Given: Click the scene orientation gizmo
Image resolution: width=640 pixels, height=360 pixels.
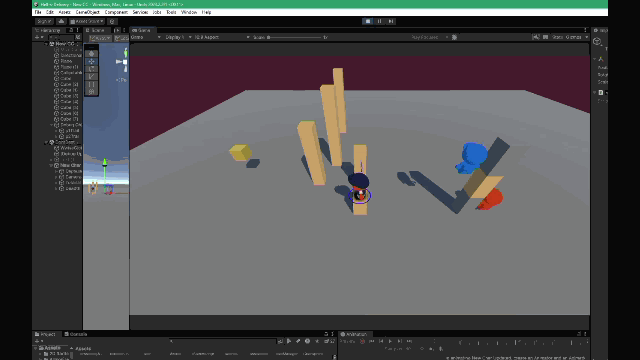Looking at the screenshot, I should tap(123, 60).
